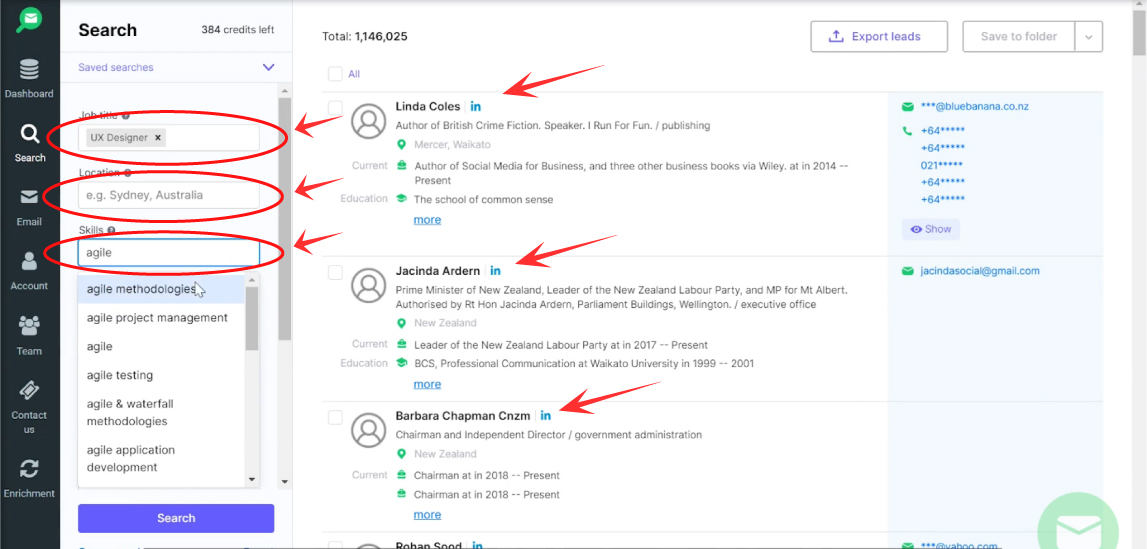The width and height of the screenshot is (1147, 549).
Task: Click the green app logo icon
Action: 29,20
